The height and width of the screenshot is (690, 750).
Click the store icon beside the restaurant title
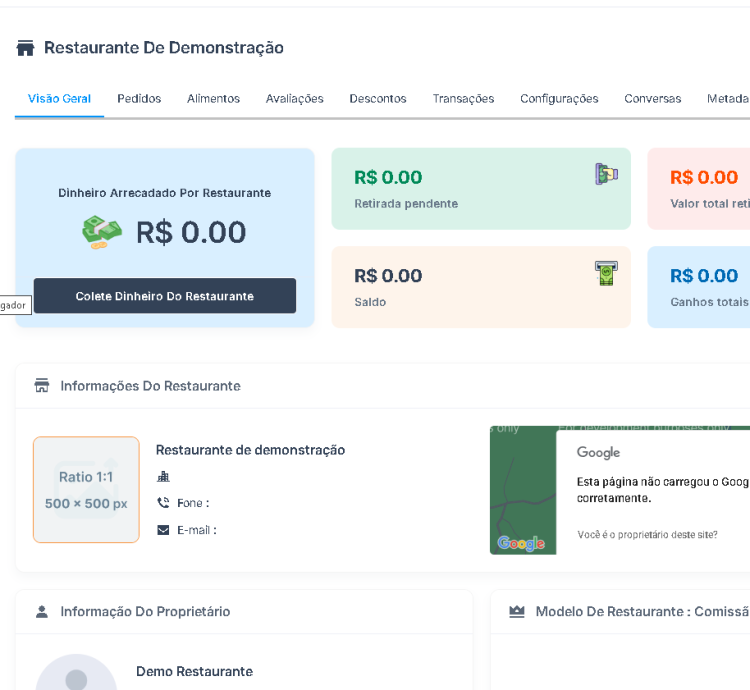pyautogui.click(x=25, y=48)
